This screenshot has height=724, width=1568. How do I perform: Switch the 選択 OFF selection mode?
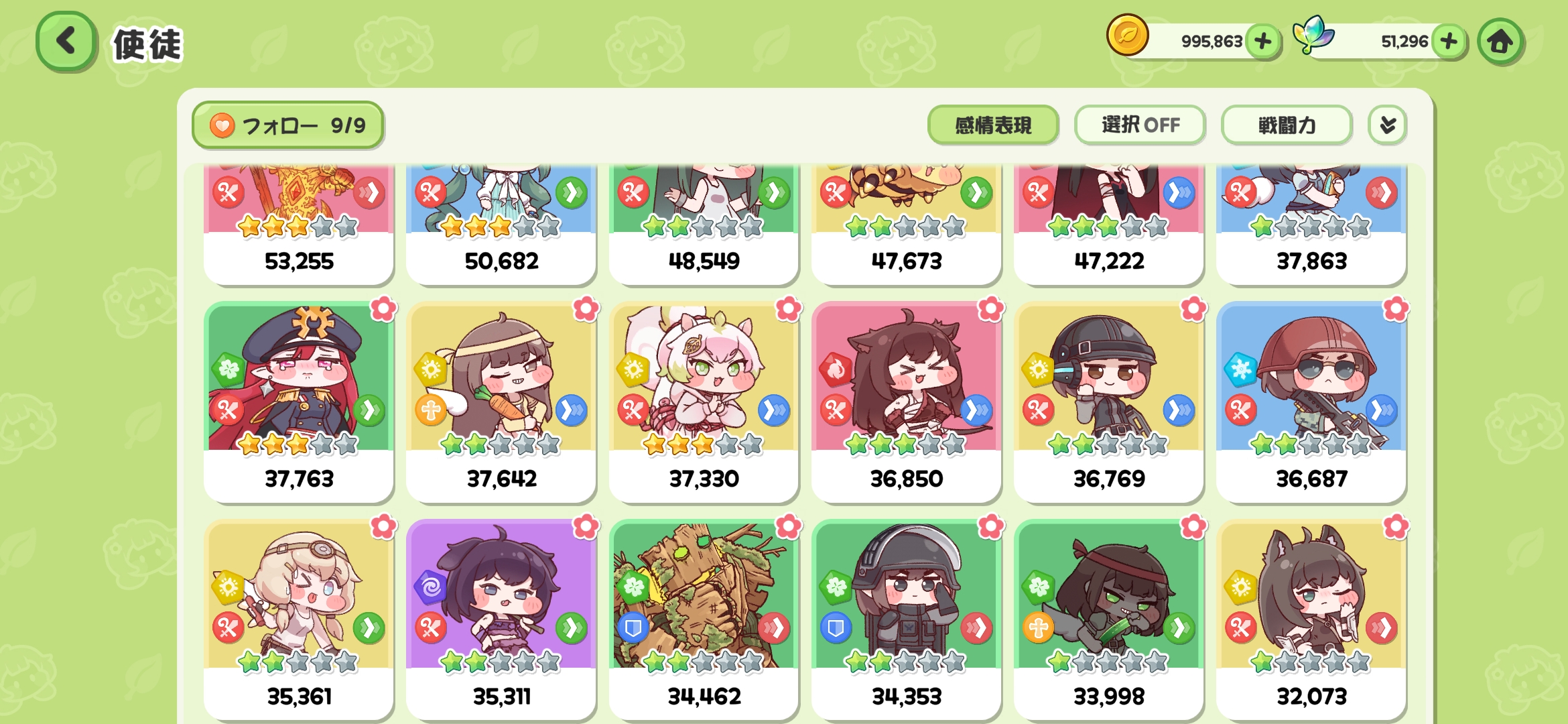click(1140, 125)
